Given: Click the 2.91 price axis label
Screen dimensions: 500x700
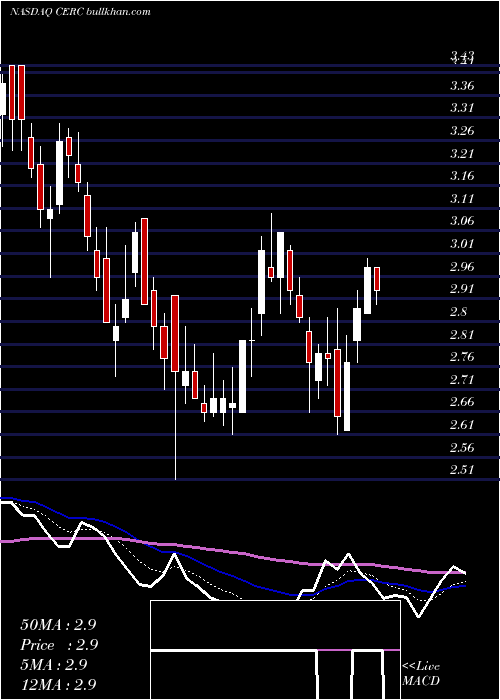Looking at the screenshot, I should [462, 289].
